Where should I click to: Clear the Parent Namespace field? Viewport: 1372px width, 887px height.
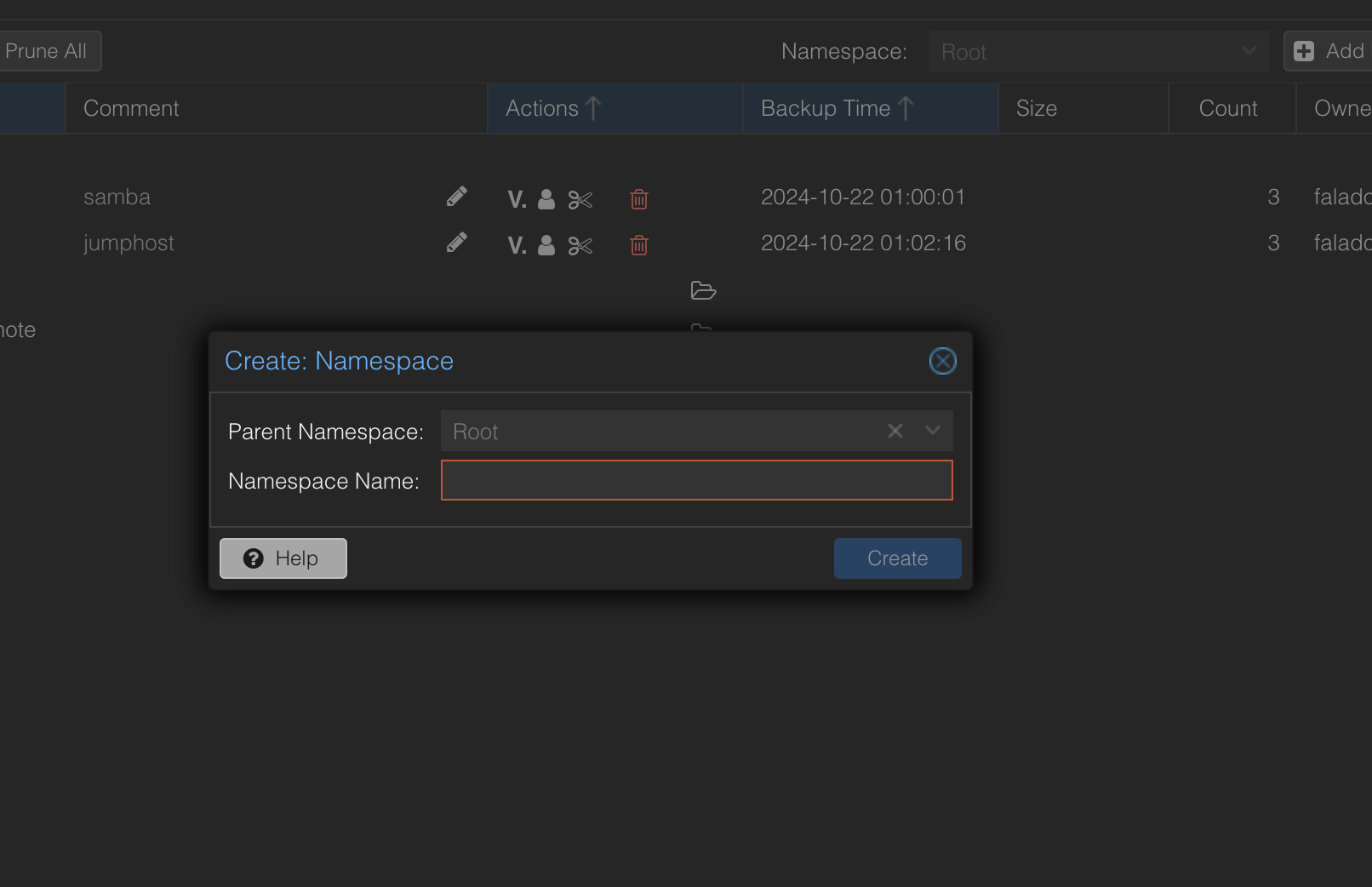pyautogui.click(x=895, y=431)
